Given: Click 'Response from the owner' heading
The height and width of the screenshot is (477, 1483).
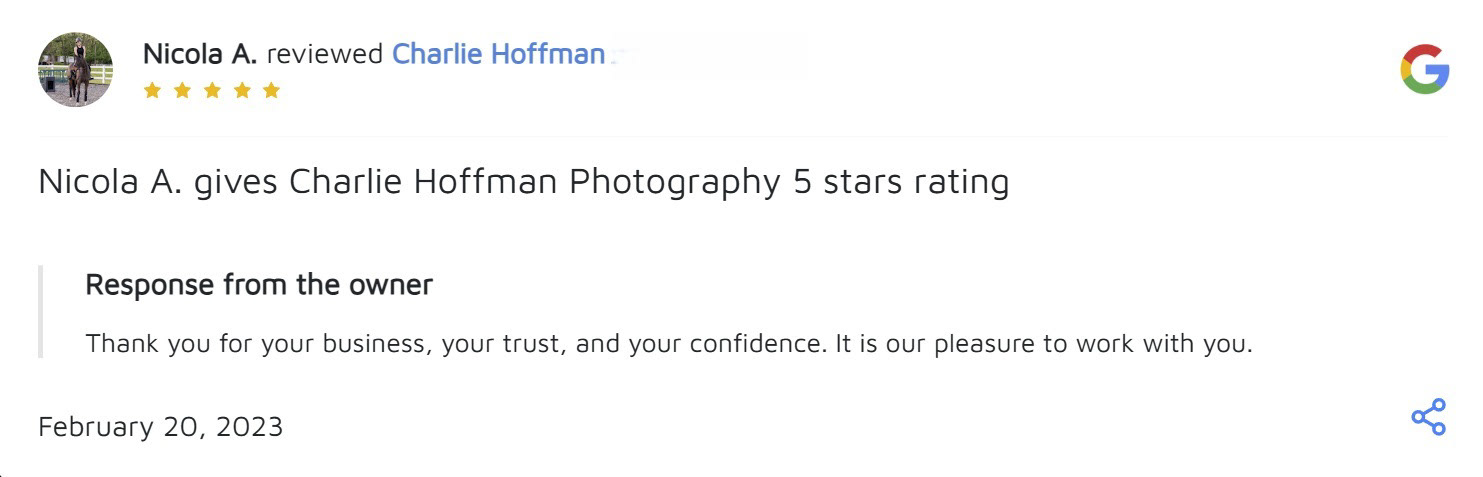Looking at the screenshot, I should point(259,285).
